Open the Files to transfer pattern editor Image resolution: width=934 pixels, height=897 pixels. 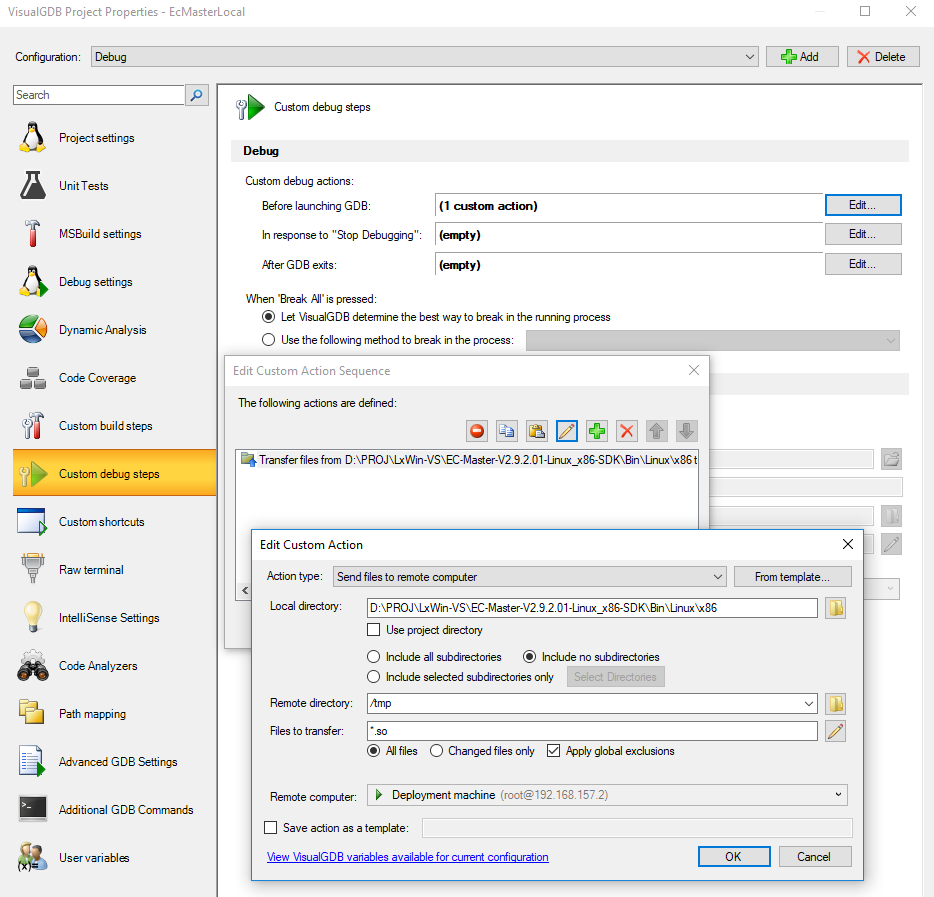pyautogui.click(x=835, y=730)
